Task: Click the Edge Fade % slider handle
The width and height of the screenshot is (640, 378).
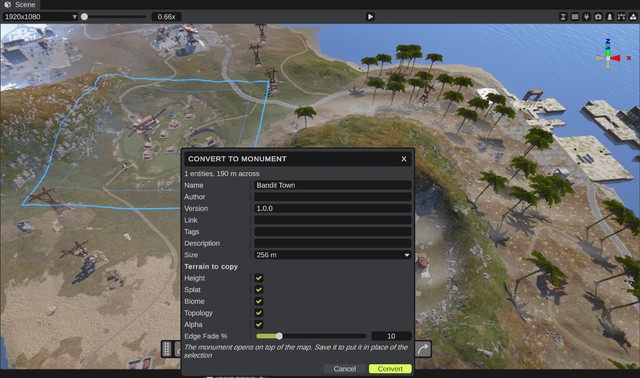Action: point(279,336)
